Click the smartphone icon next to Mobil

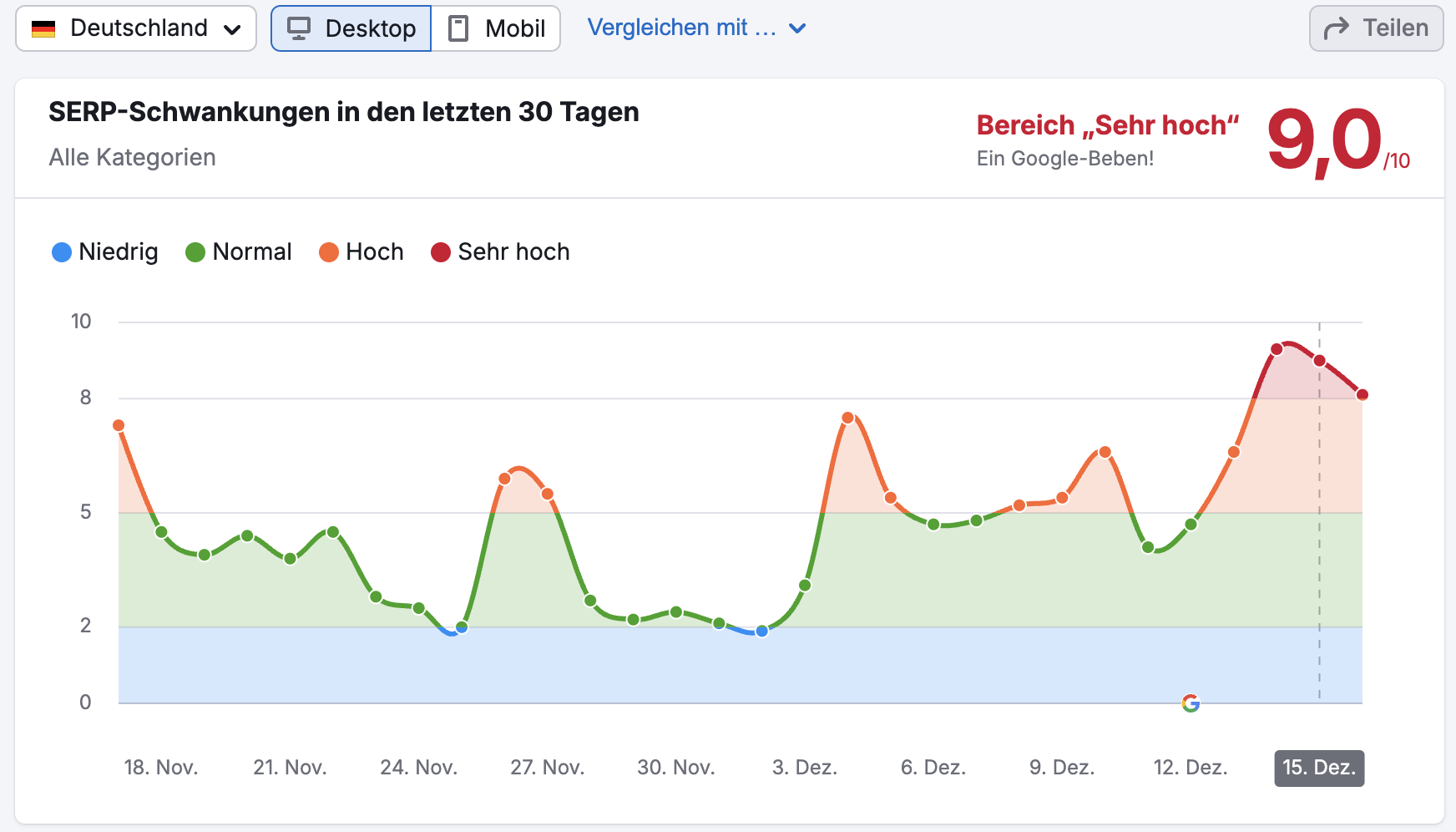458,28
